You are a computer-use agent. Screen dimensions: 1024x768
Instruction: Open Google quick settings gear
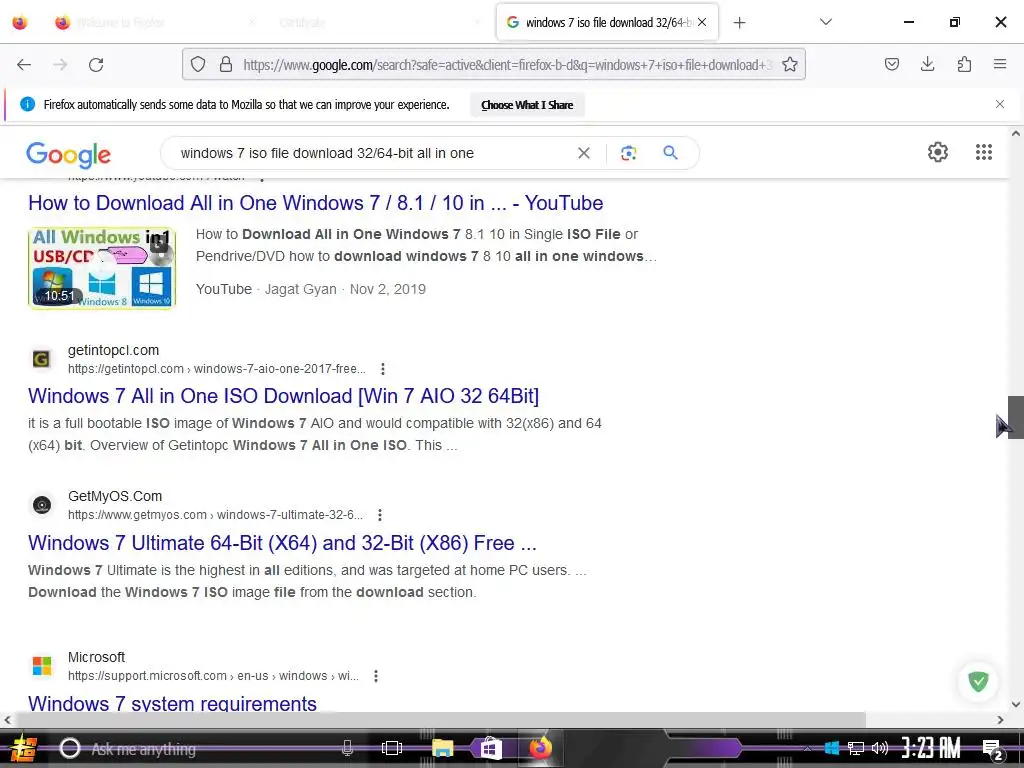[938, 152]
